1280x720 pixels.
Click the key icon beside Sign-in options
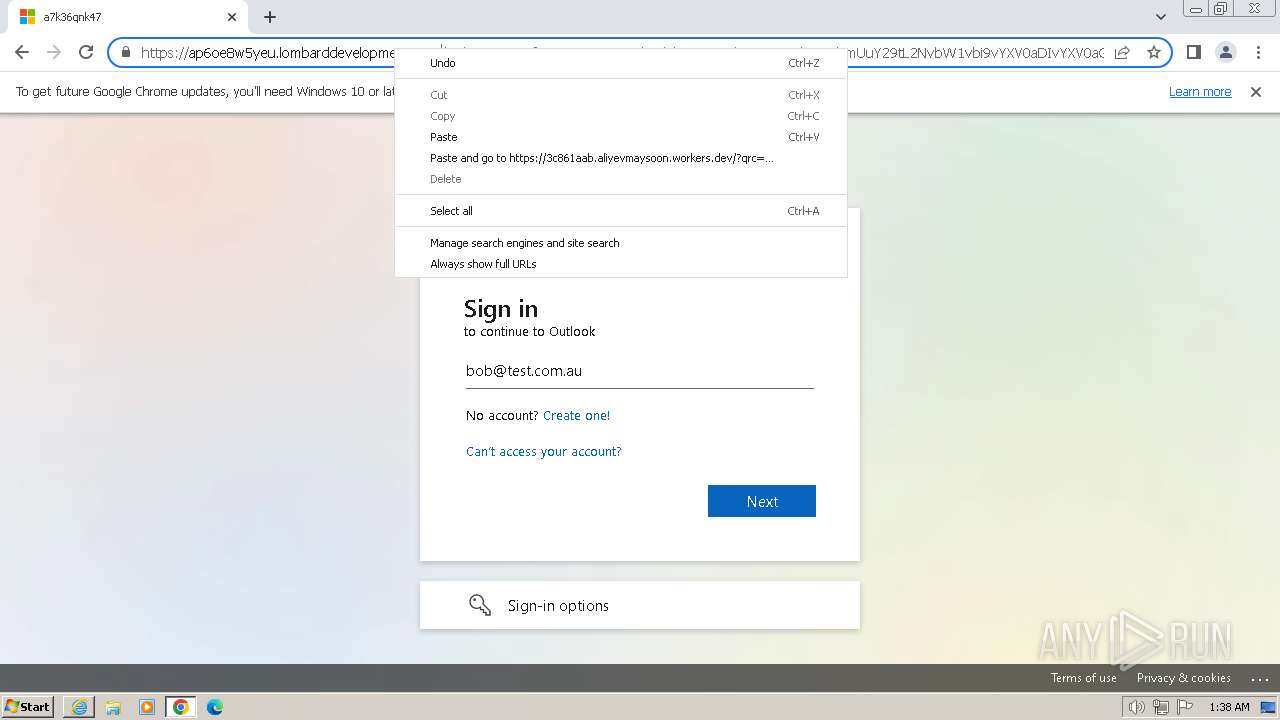[x=480, y=605]
